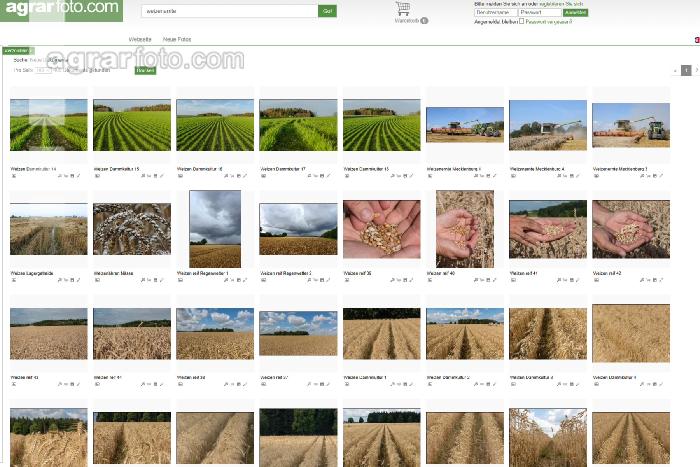The image size is (700, 467).
Task: Click cart icon under Weizen reif 36
Action: tap(399, 280)
